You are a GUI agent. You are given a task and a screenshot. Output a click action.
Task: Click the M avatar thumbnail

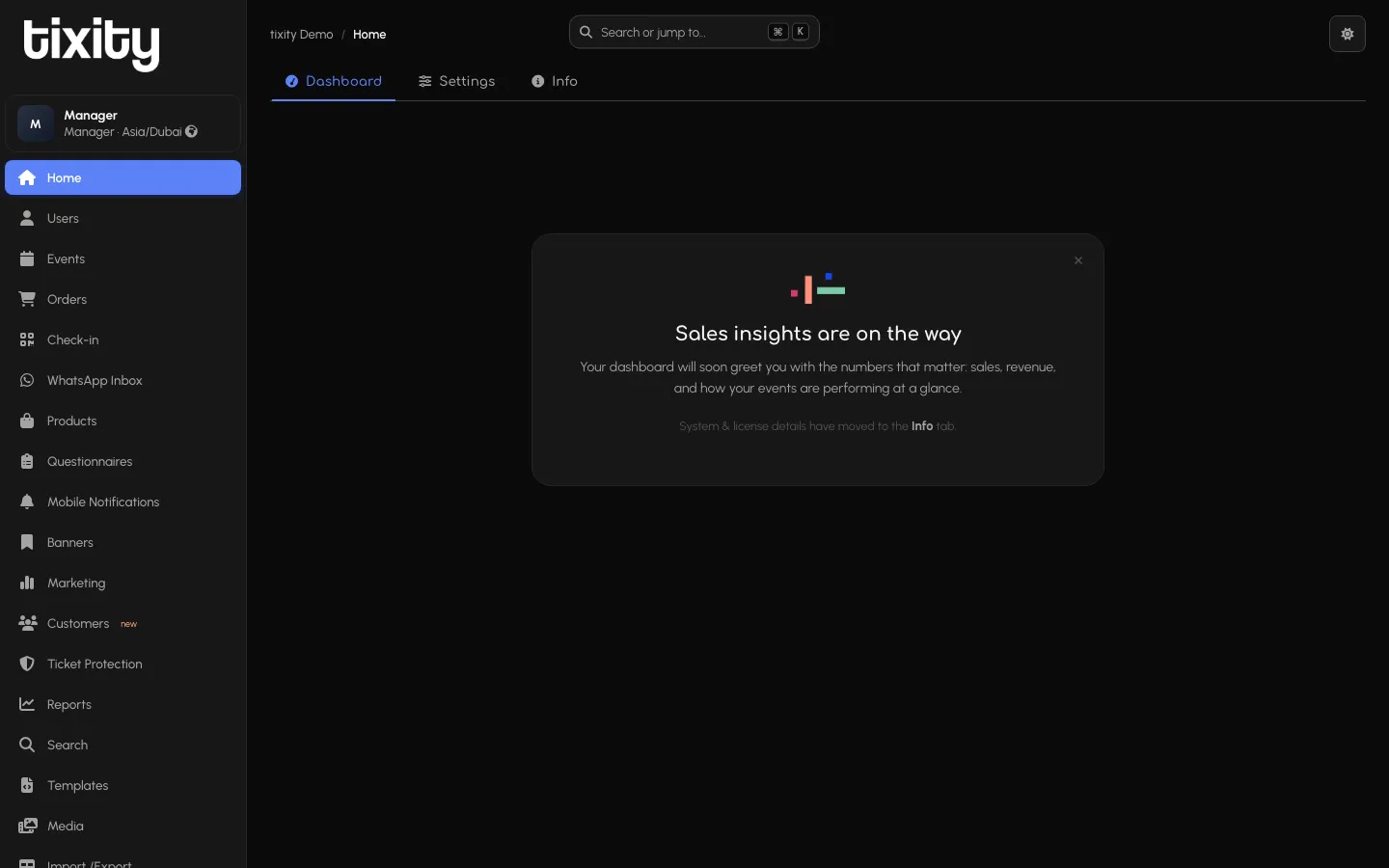point(36,123)
